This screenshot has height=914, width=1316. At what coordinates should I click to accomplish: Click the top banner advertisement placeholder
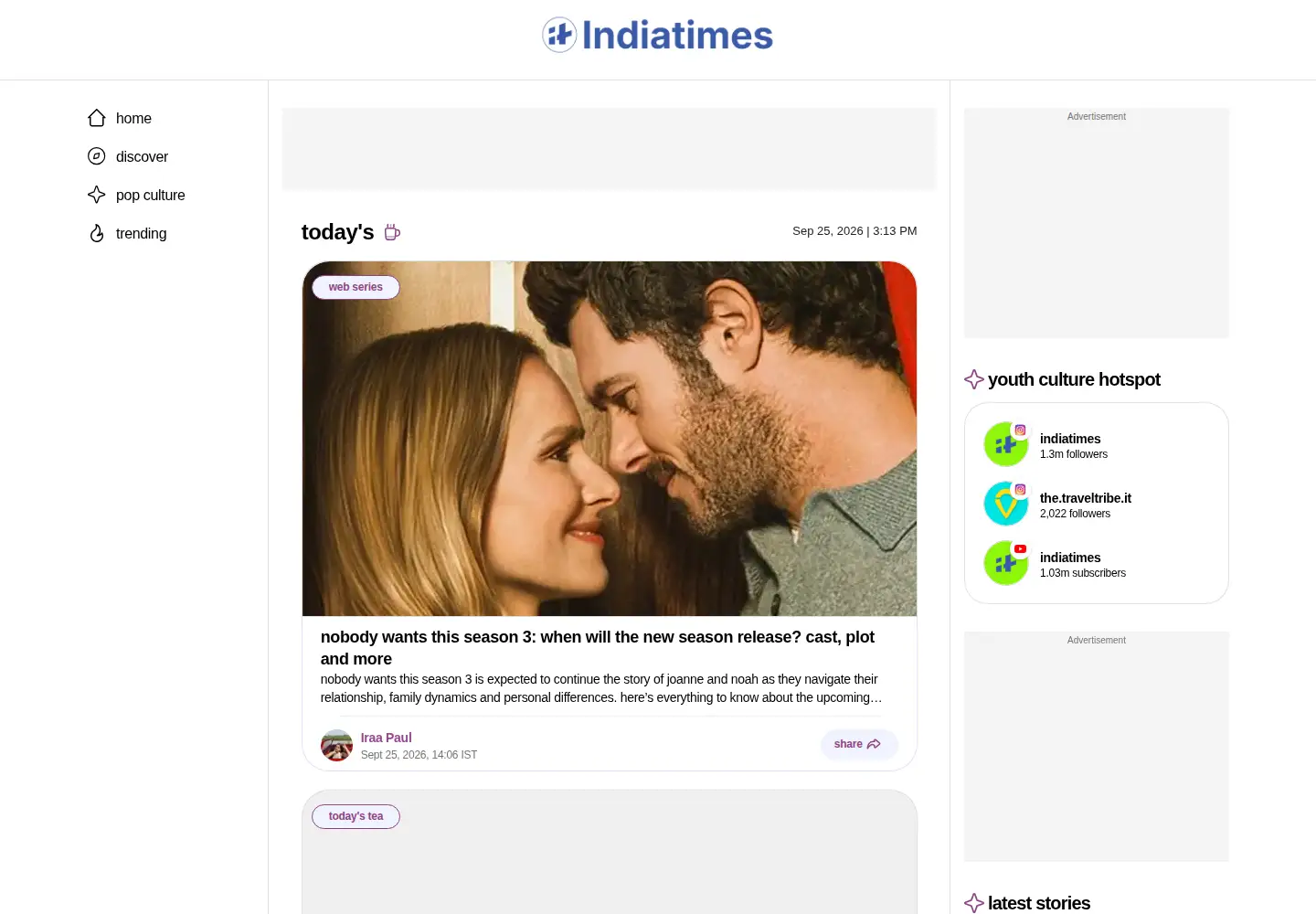tap(610, 149)
